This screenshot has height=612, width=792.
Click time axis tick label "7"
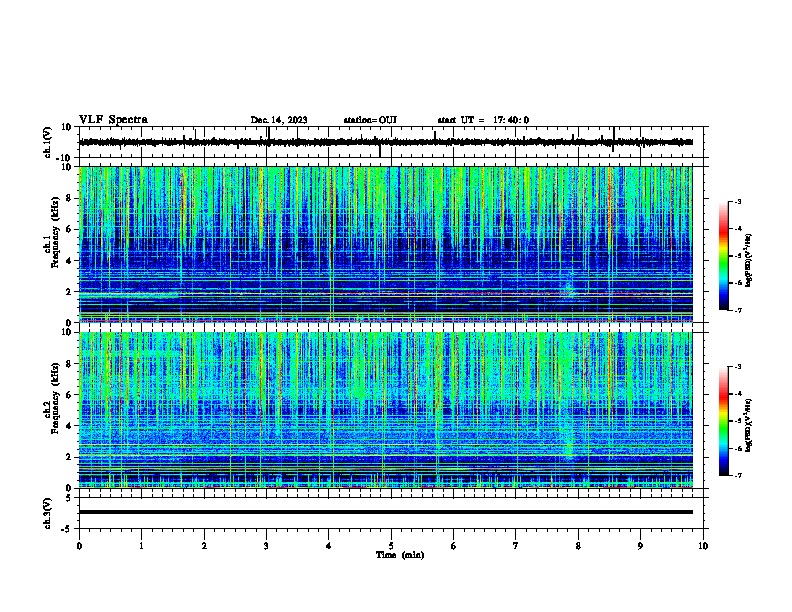(516, 546)
